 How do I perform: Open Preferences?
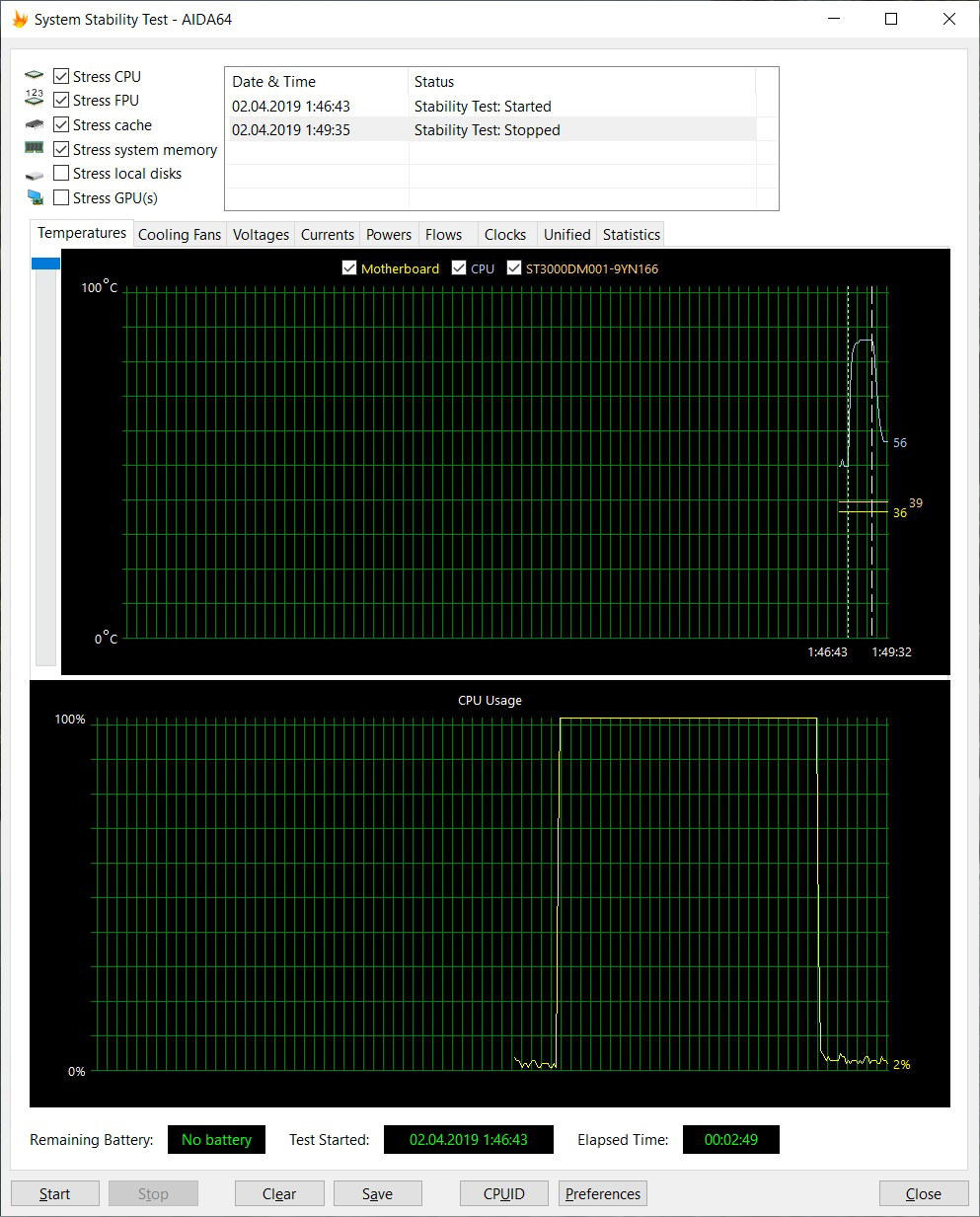[x=603, y=1193]
